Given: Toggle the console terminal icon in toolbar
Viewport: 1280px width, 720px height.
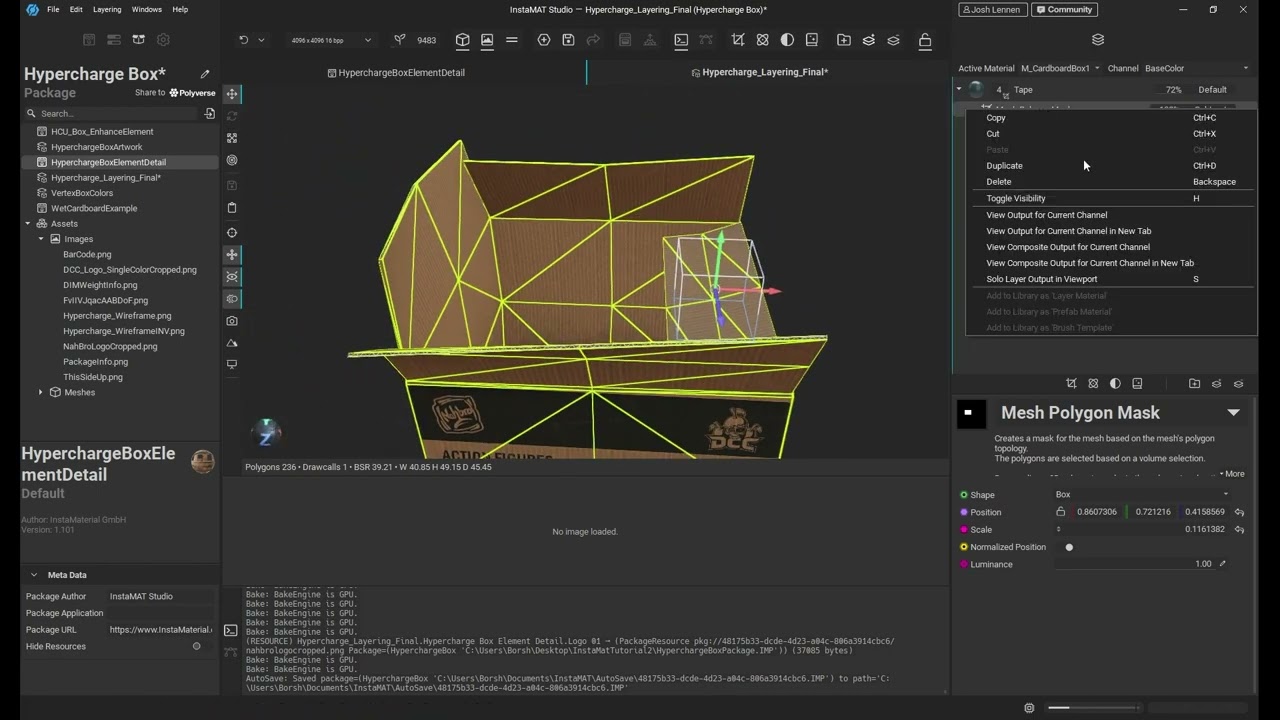Looking at the screenshot, I should tap(681, 40).
